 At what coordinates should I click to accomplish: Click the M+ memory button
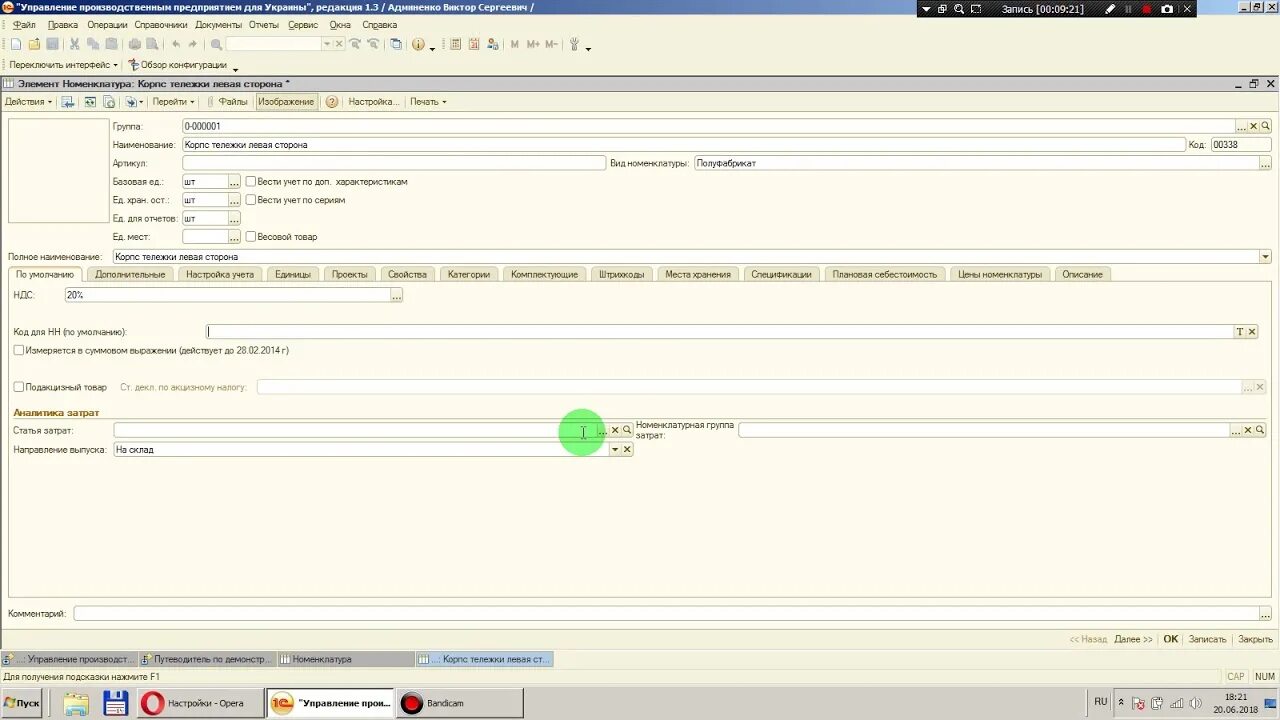(x=533, y=44)
